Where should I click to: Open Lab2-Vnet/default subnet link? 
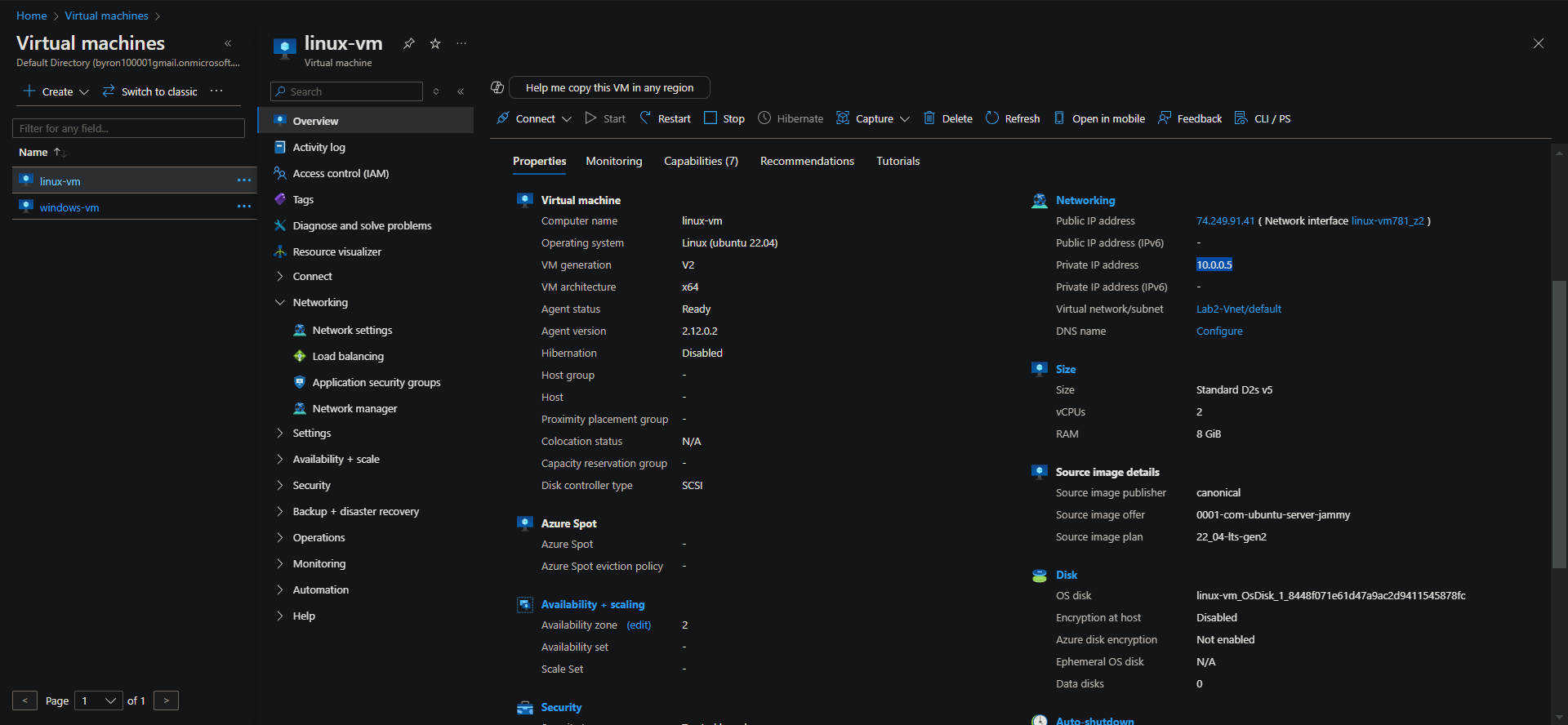point(1238,309)
